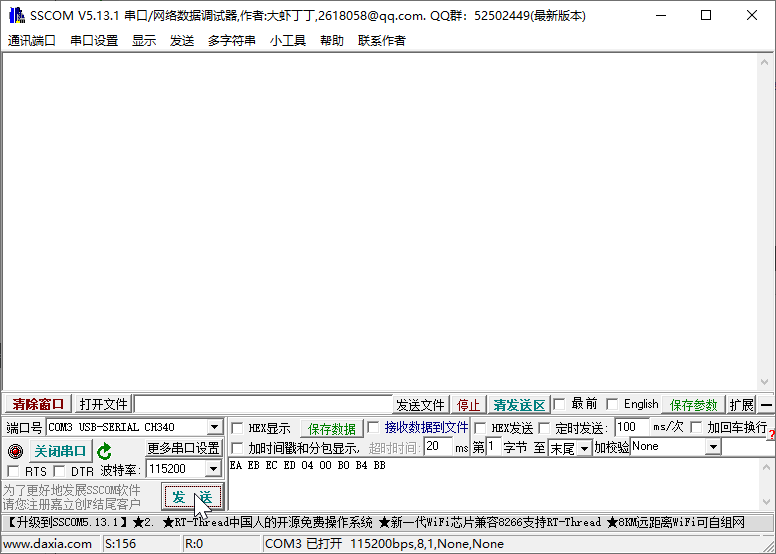Enable 加时间戳和分包显示 checkbox
776x554 pixels.
(x=237, y=448)
